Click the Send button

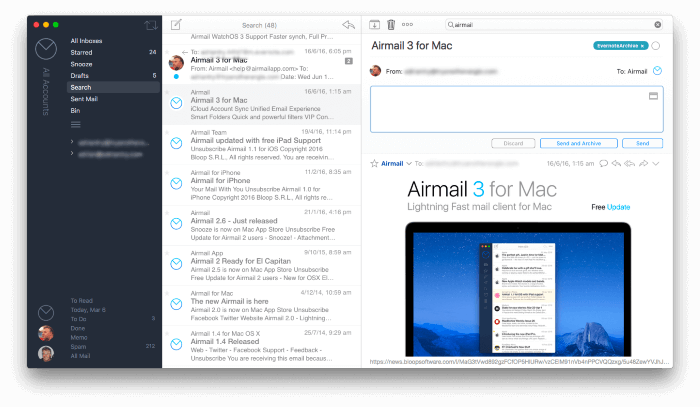(x=642, y=143)
